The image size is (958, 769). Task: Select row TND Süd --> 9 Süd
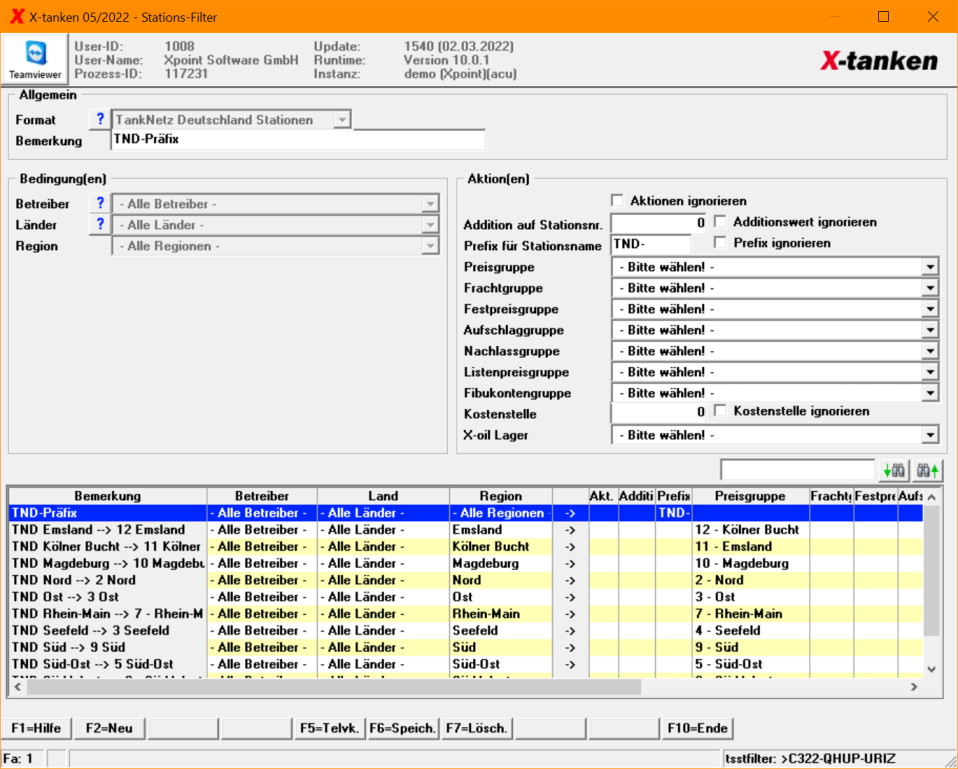tap(466, 647)
